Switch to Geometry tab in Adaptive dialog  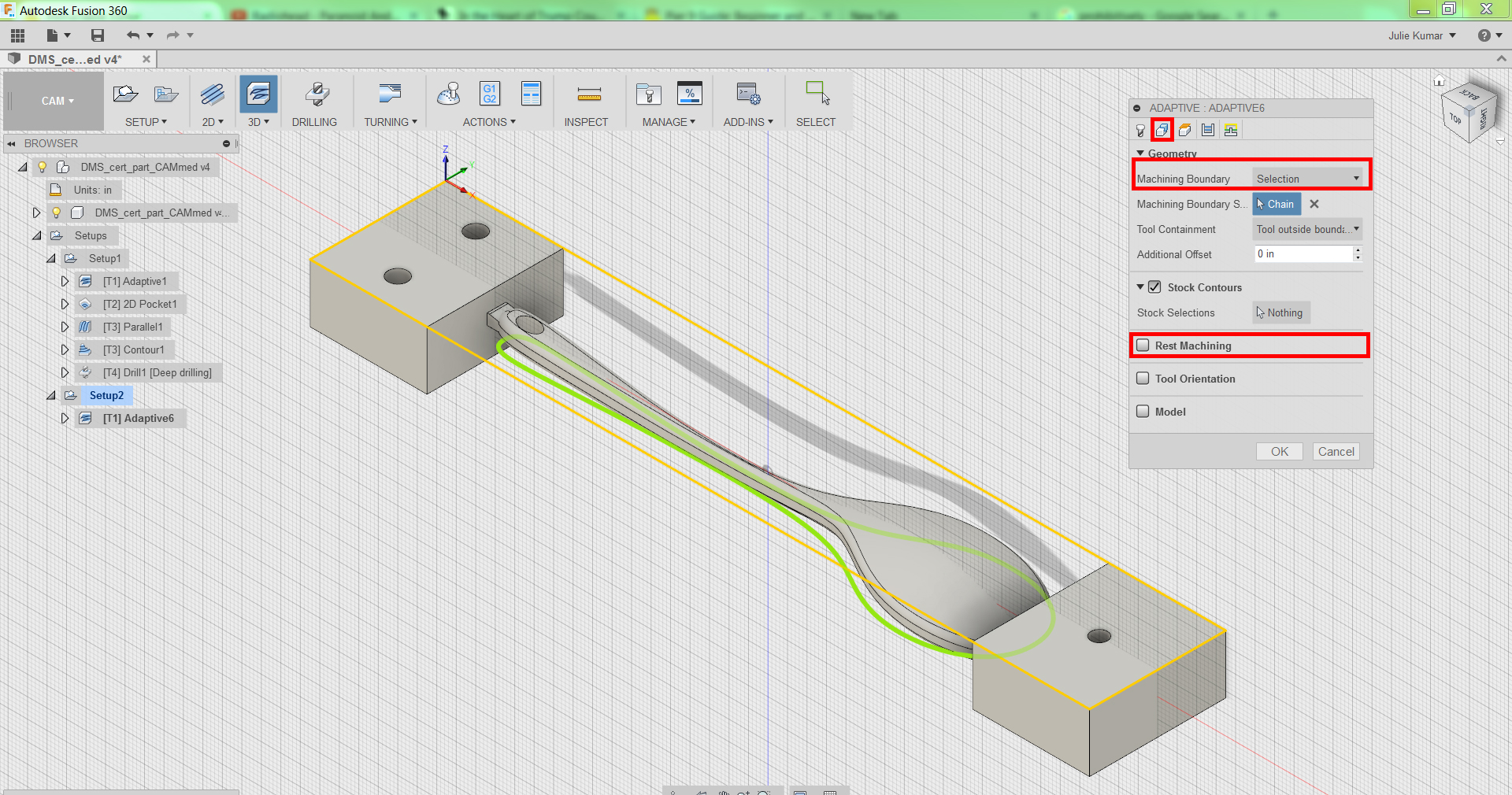coord(1162,130)
